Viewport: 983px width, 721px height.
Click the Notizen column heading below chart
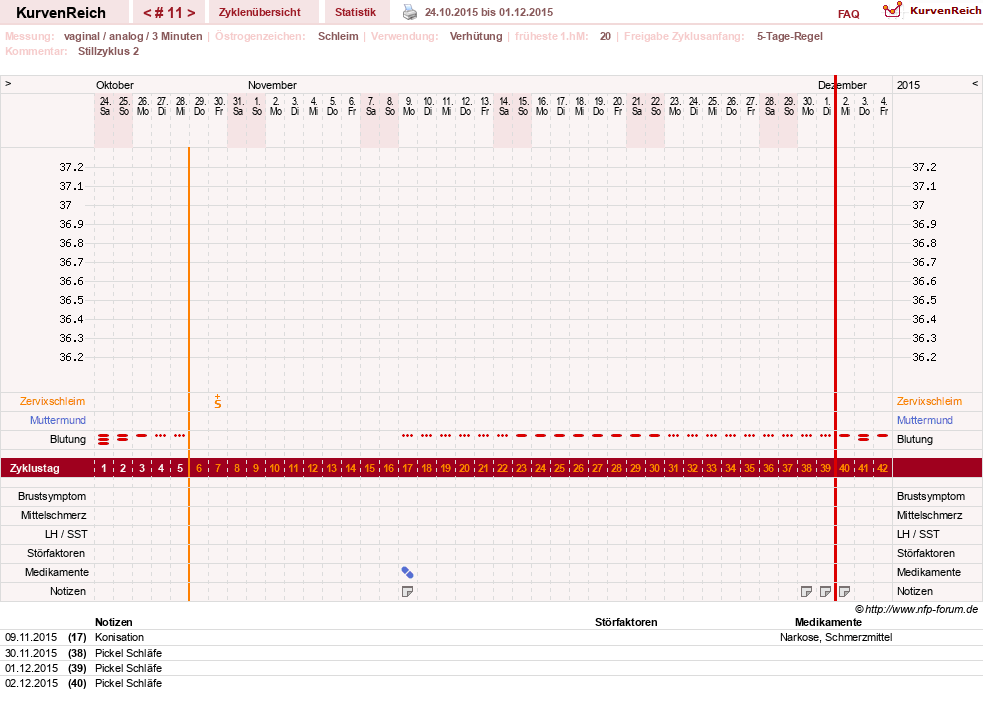[113, 623]
